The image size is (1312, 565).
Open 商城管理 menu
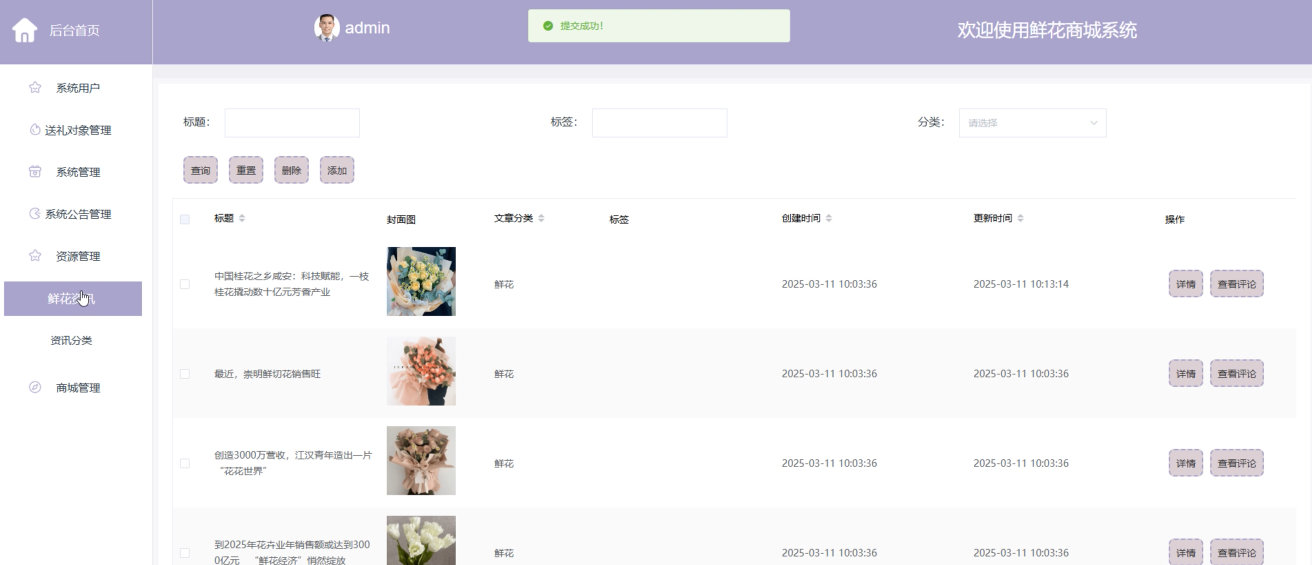point(76,388)
